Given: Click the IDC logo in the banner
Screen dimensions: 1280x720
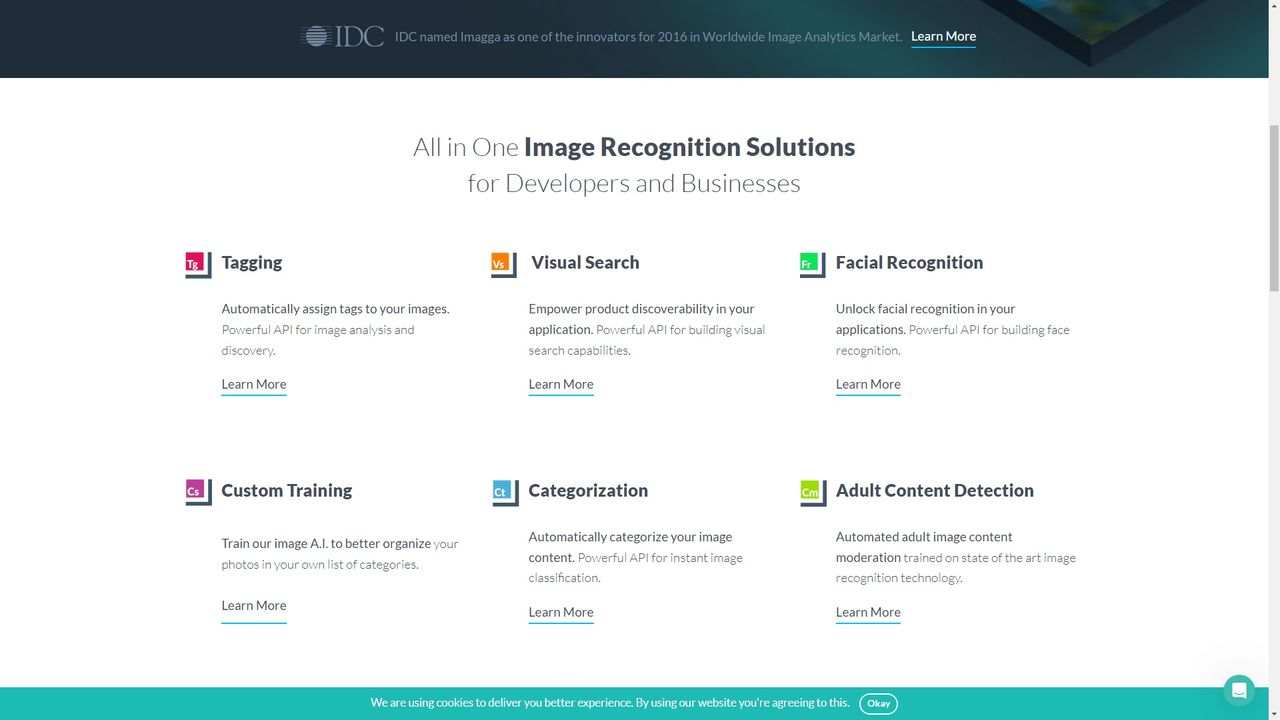Looking at the screenshot, I should (342, 37).
